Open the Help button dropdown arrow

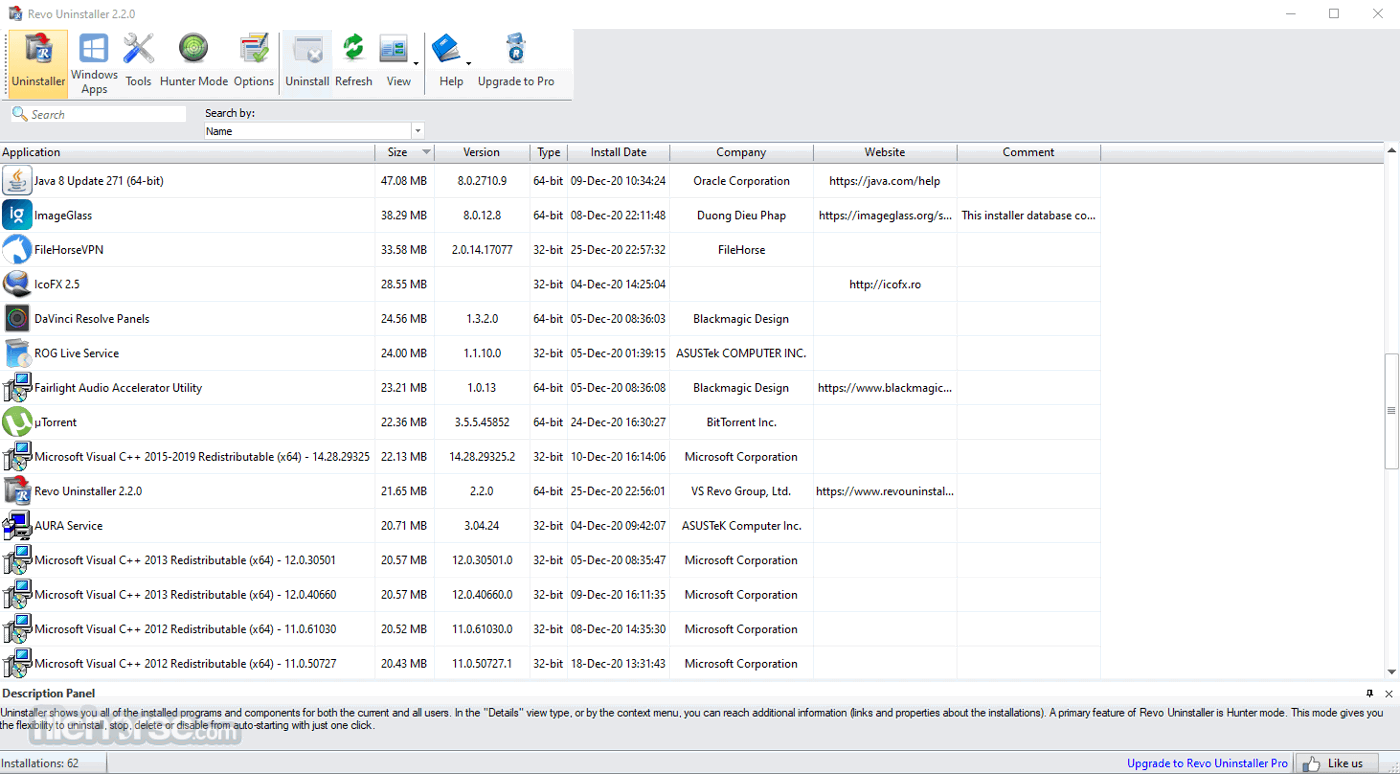tap(468, 64)
